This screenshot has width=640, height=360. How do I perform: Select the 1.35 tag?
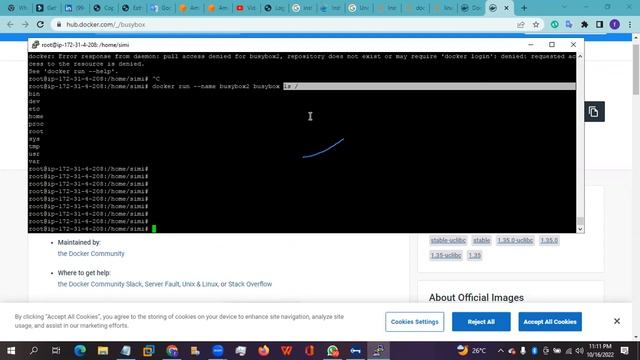[475, 256]
